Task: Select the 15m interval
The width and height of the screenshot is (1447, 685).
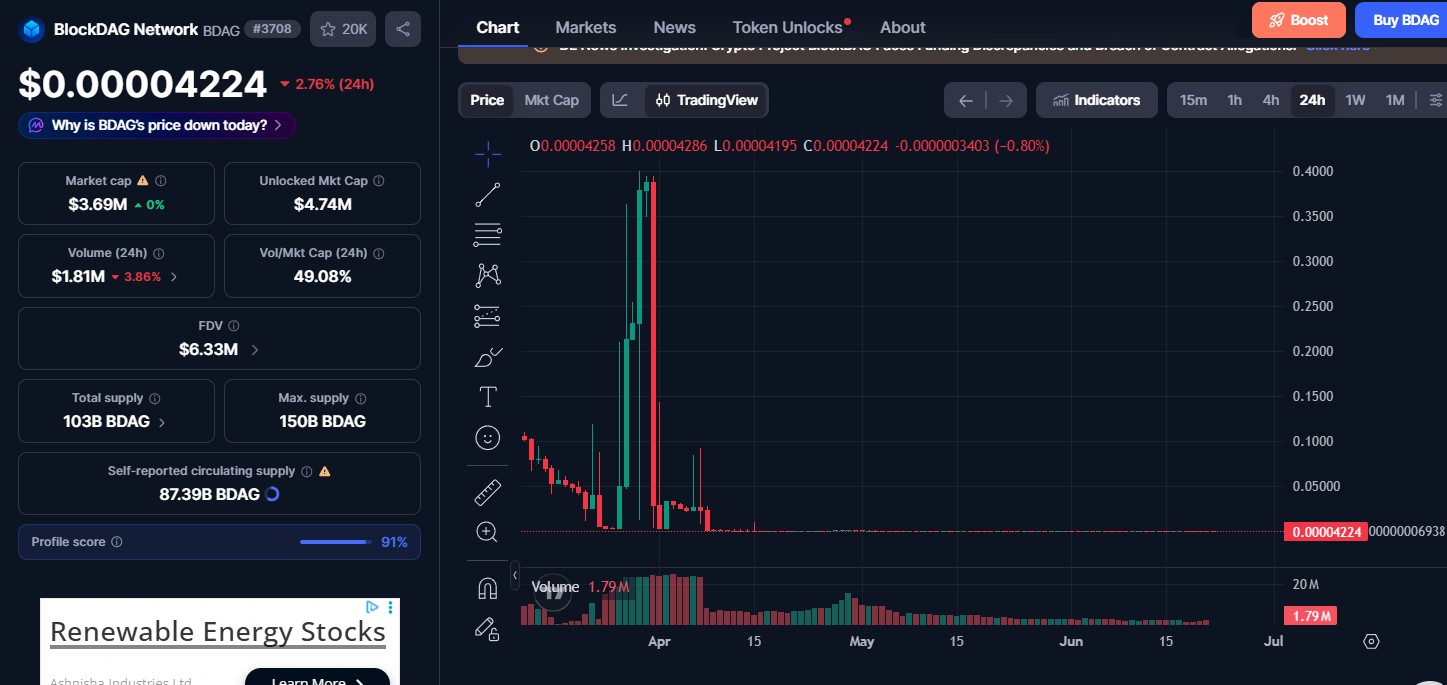Action: 1193,100
